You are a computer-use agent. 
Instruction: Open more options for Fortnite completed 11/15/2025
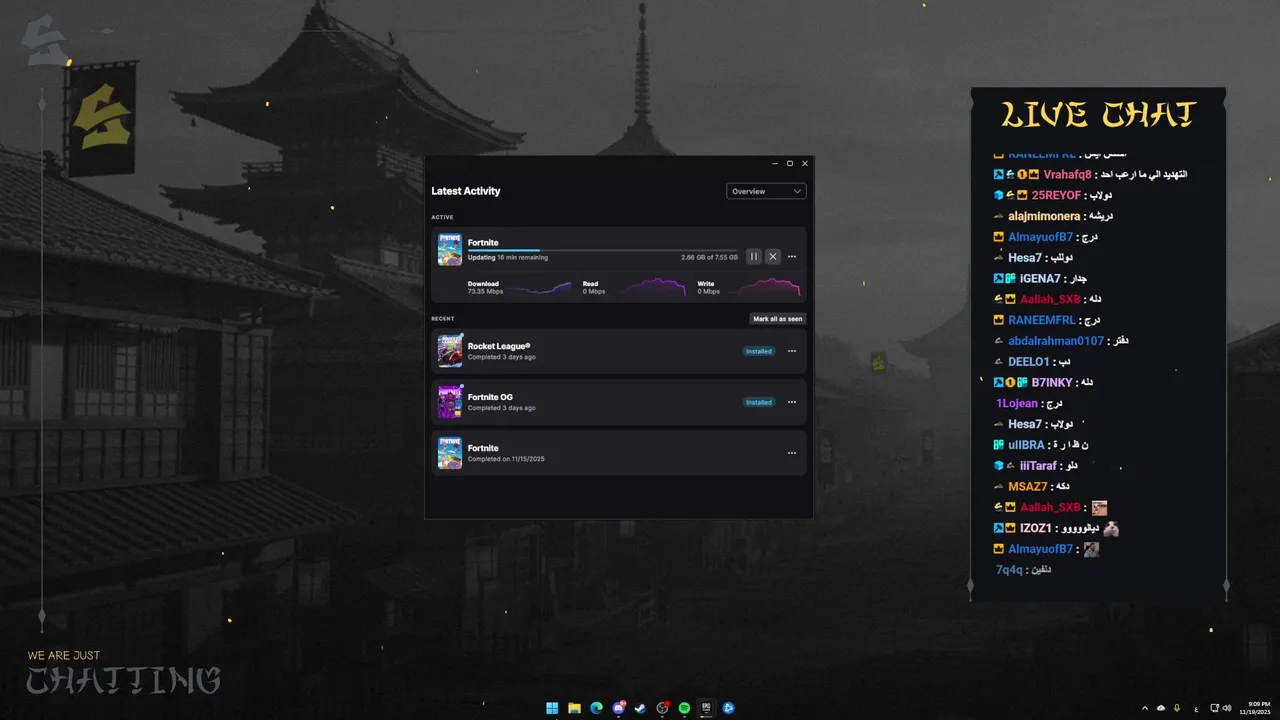tap(792, 453)
